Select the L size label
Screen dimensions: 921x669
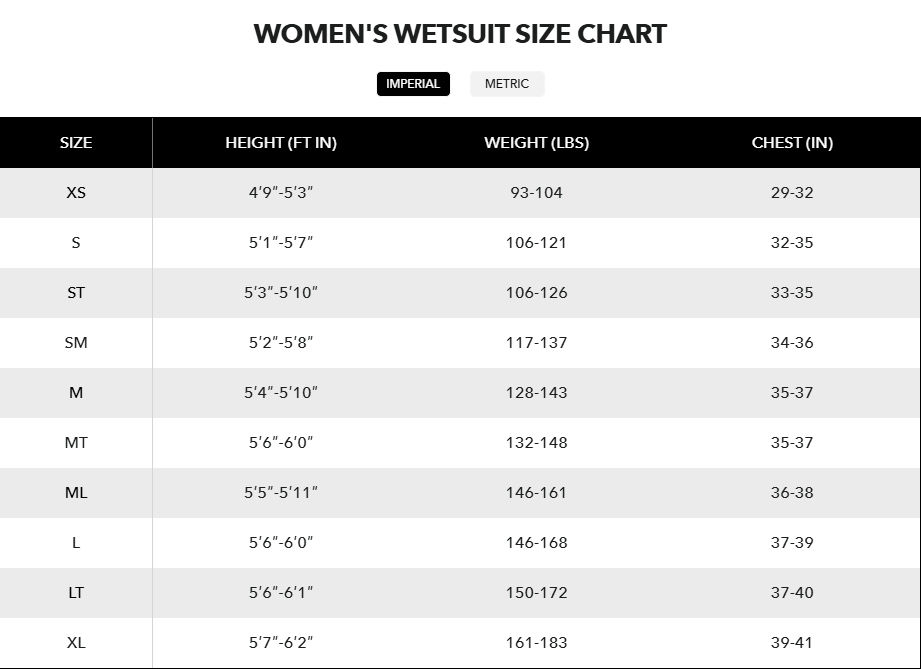coord(75,543)
